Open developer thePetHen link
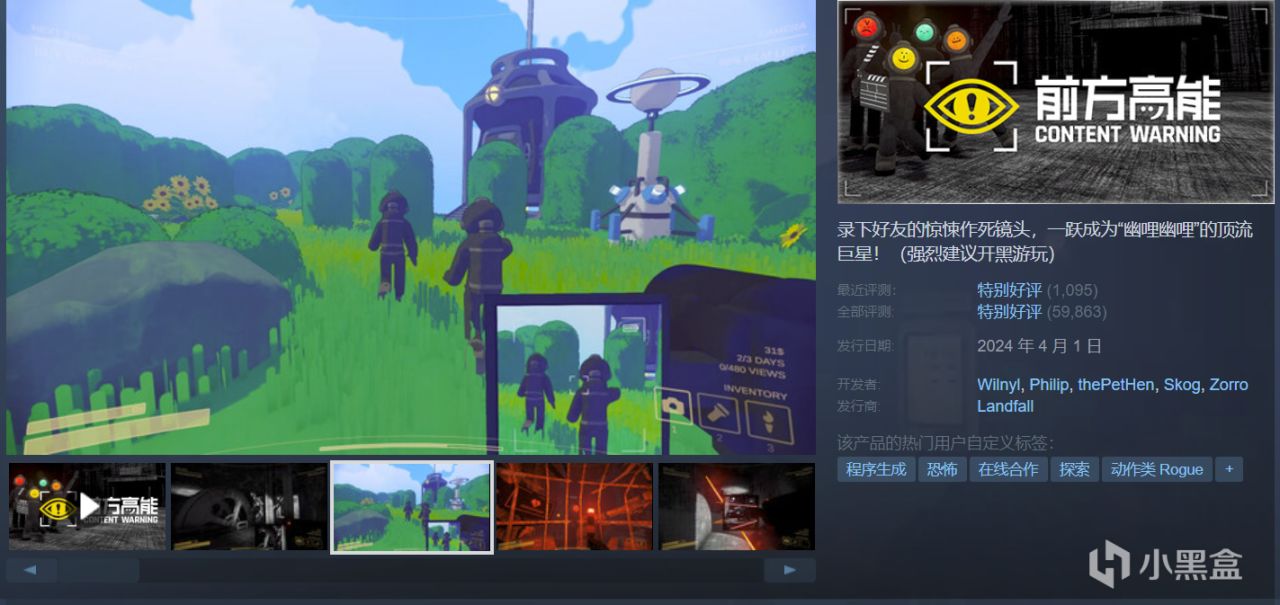1280x605 pixels. [x=1116, y=385]
